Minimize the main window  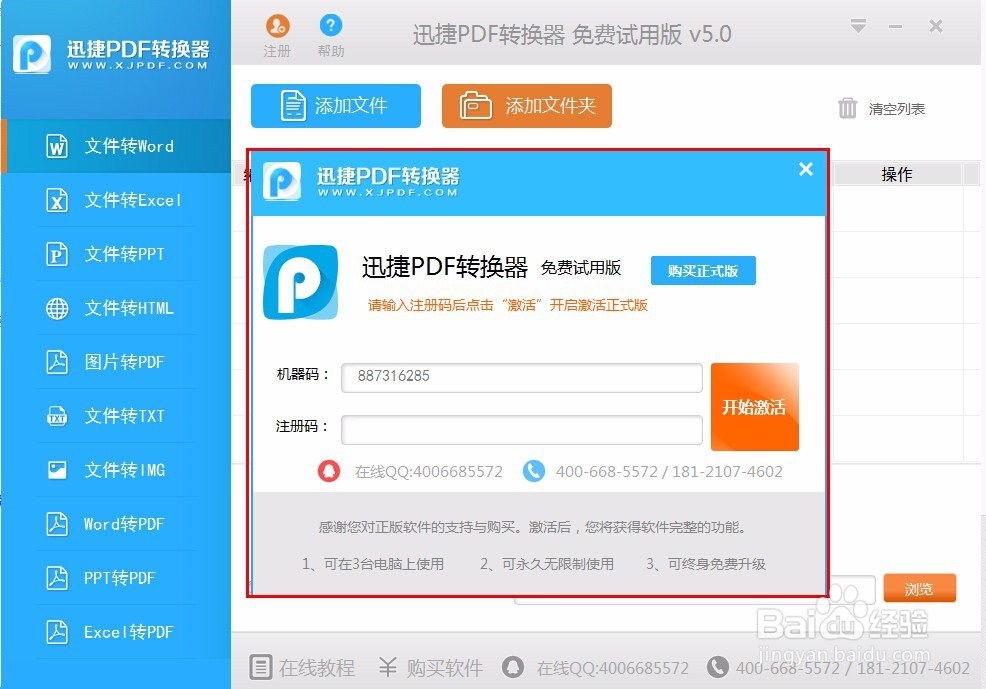coord(895,26)
